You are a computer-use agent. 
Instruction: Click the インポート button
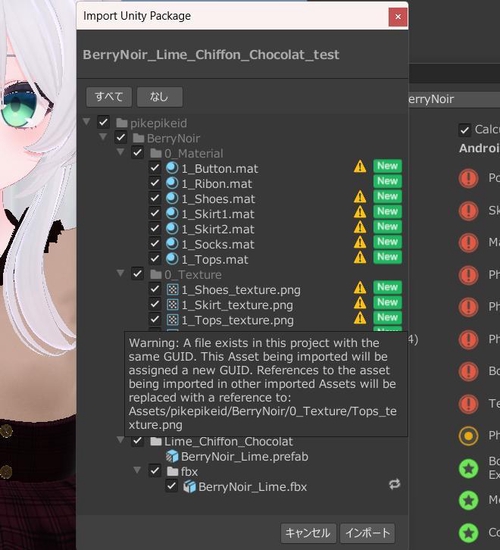367,533
